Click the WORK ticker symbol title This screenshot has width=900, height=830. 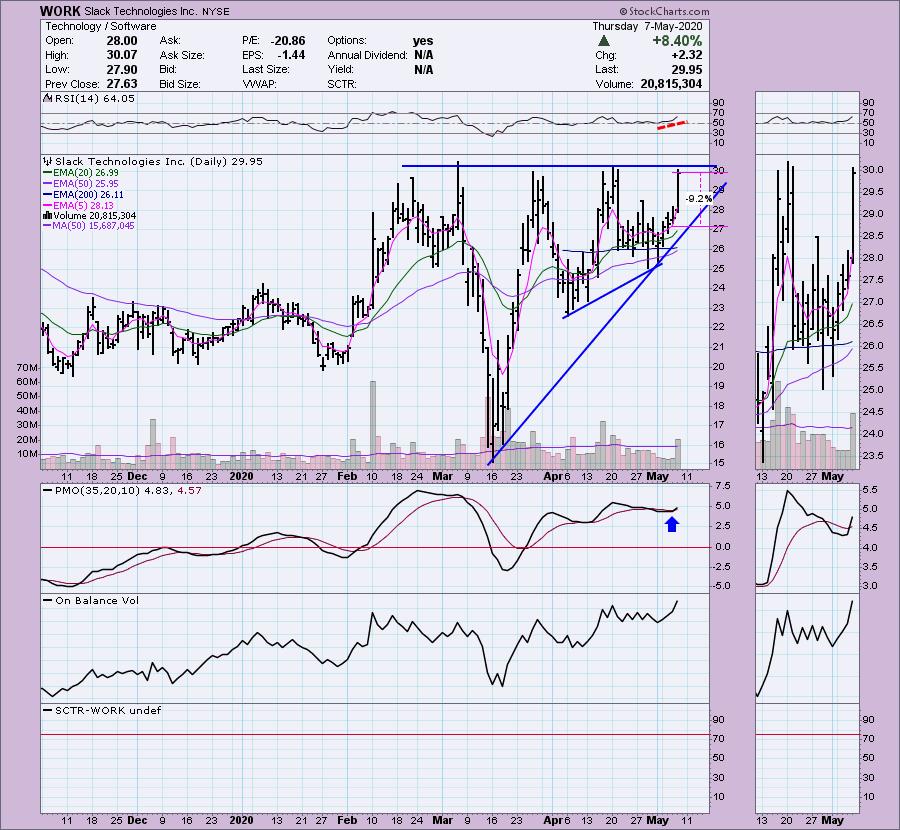(x=60, y=11)
